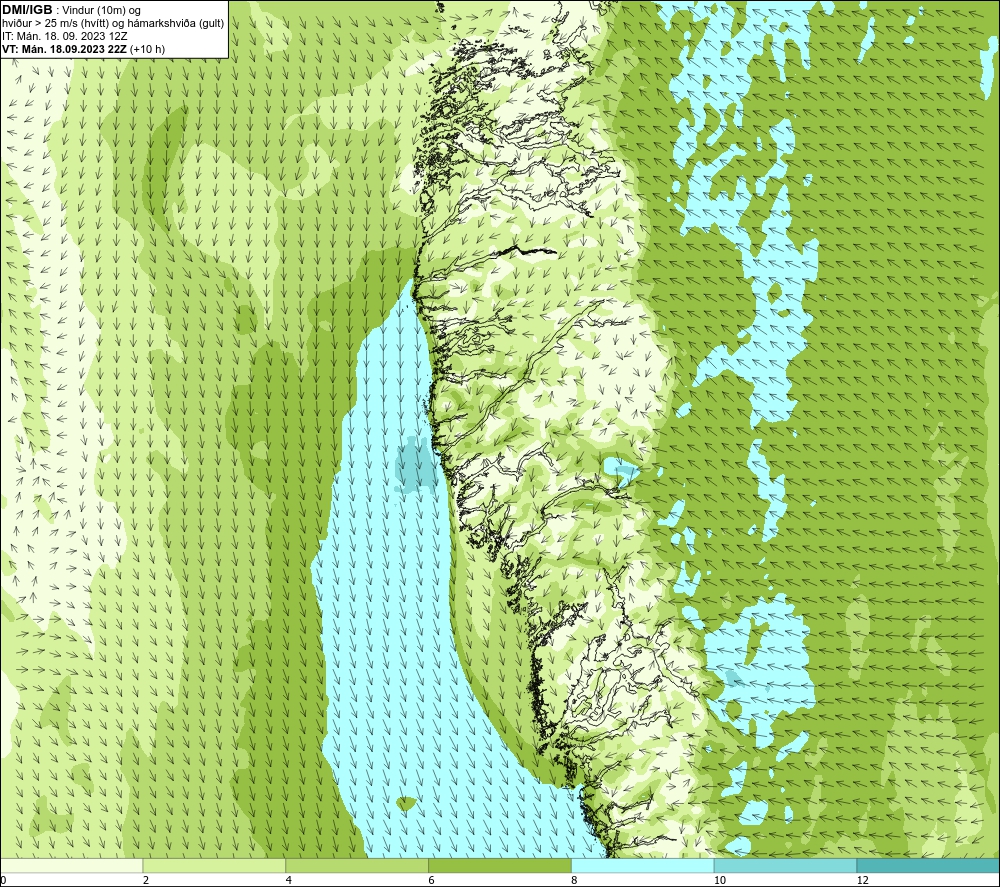1000x887 pixels.
Task: Click the 'Vindur (10m) og' label
Action: (101, 10)
